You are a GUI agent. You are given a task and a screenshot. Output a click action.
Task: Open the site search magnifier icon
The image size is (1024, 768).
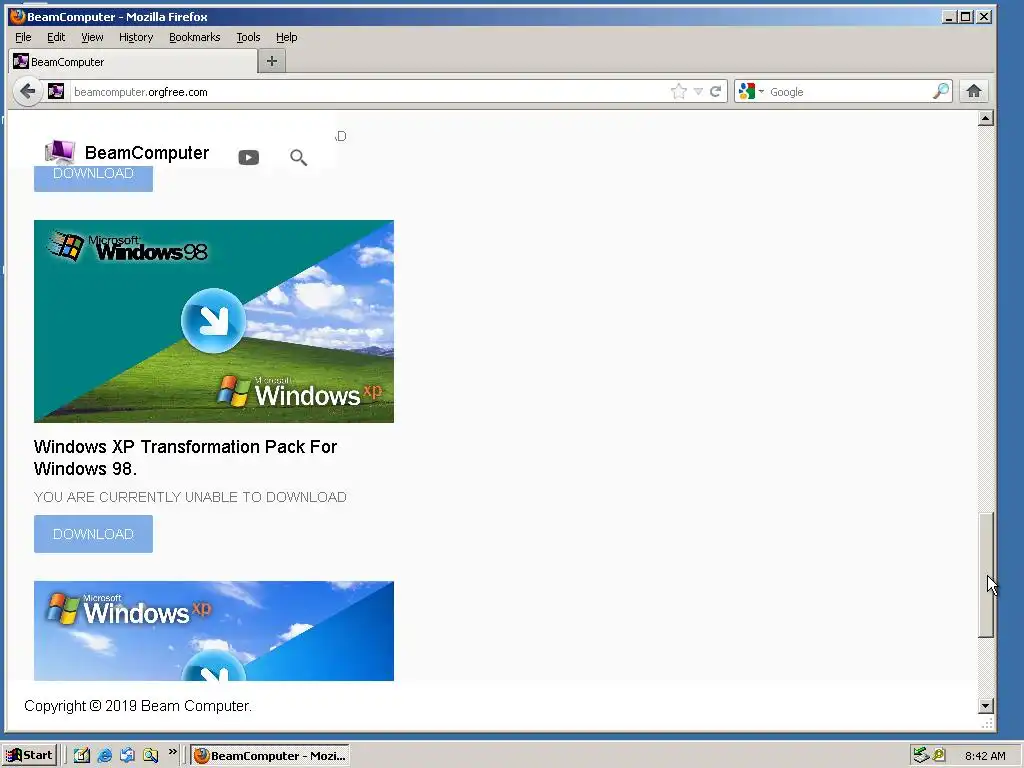pos(298,157)
